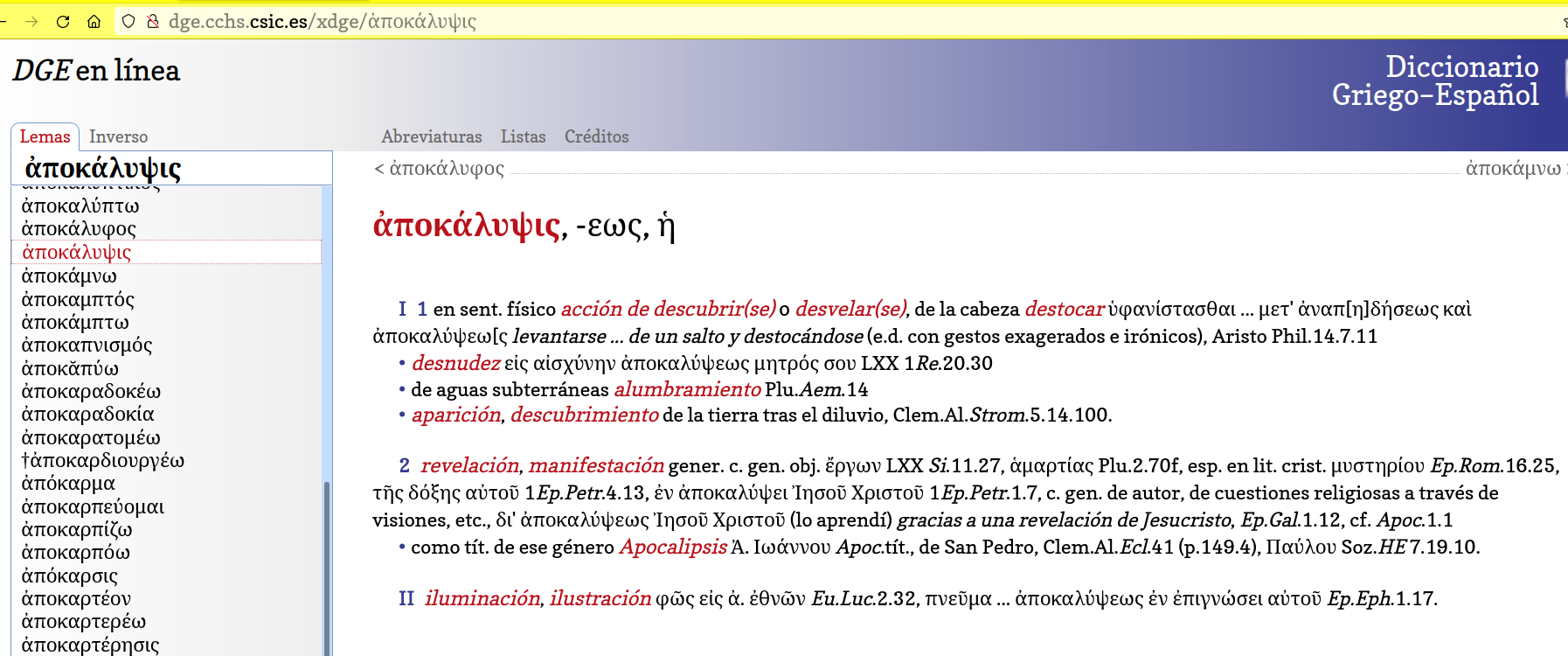Select ἀποκαπνισμός in the lemma list
The width and height of the screenshot is (1568, 656).
pyautogui.click(x=87, y=345)
